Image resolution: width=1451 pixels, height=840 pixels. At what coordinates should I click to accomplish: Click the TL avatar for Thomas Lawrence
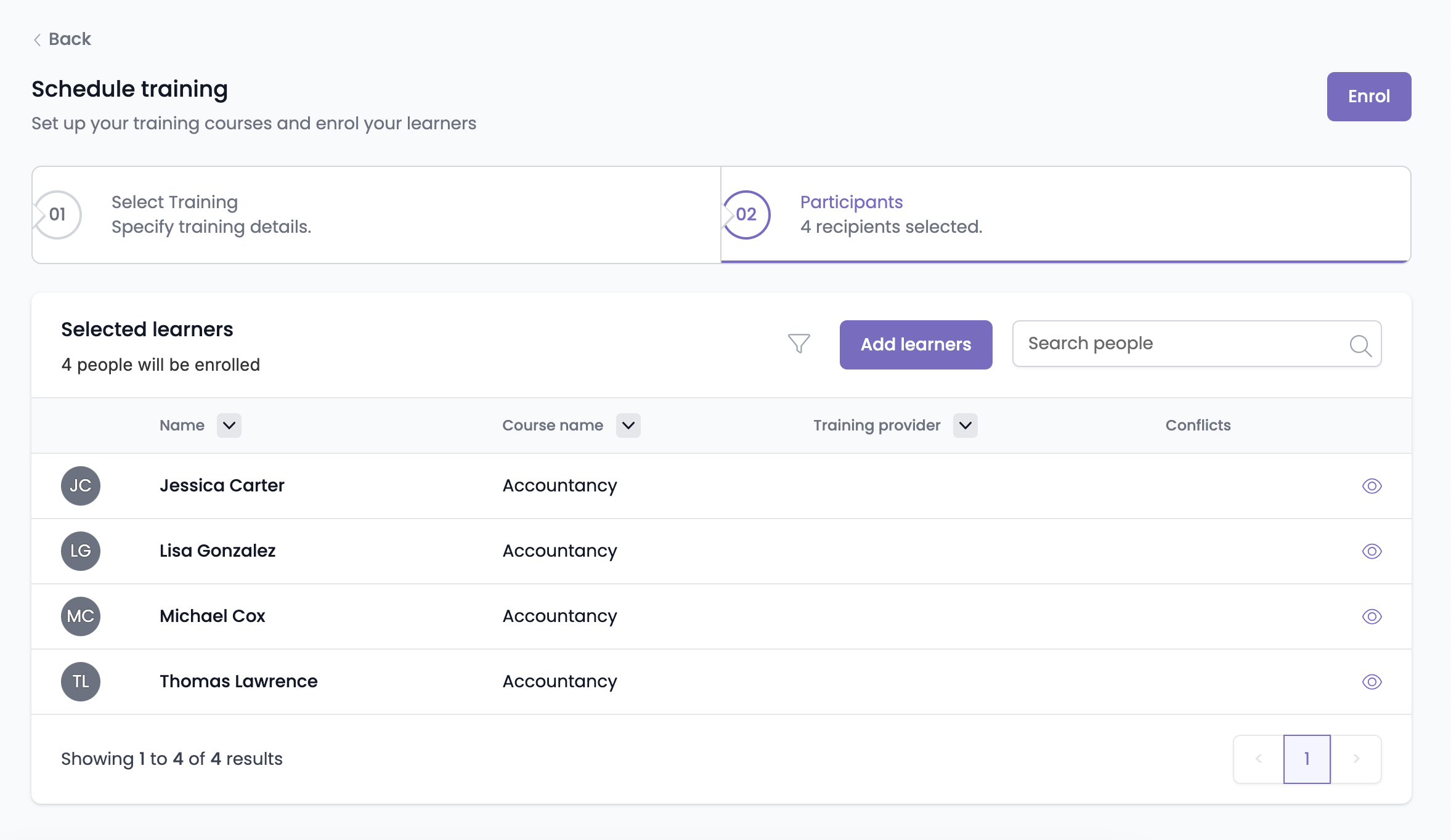(x=81, y=682)
